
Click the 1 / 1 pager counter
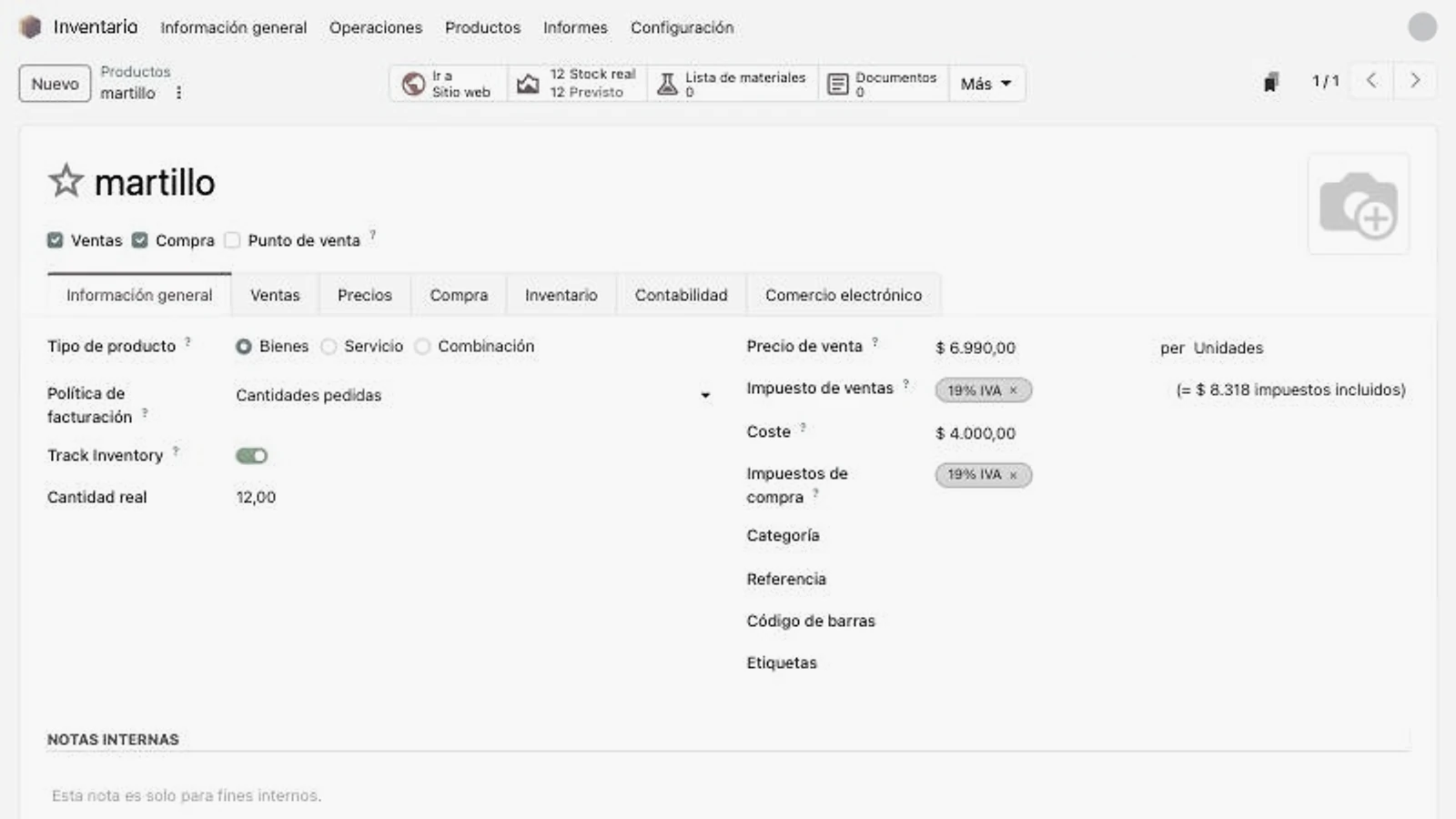(x=1325, y=81)
